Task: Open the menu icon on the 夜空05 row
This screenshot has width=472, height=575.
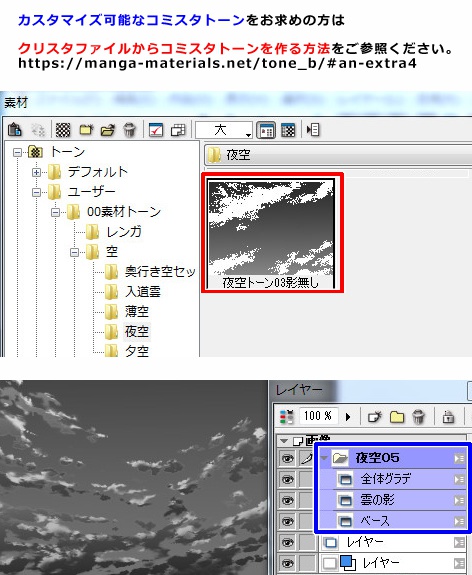Action: (459, 458)
